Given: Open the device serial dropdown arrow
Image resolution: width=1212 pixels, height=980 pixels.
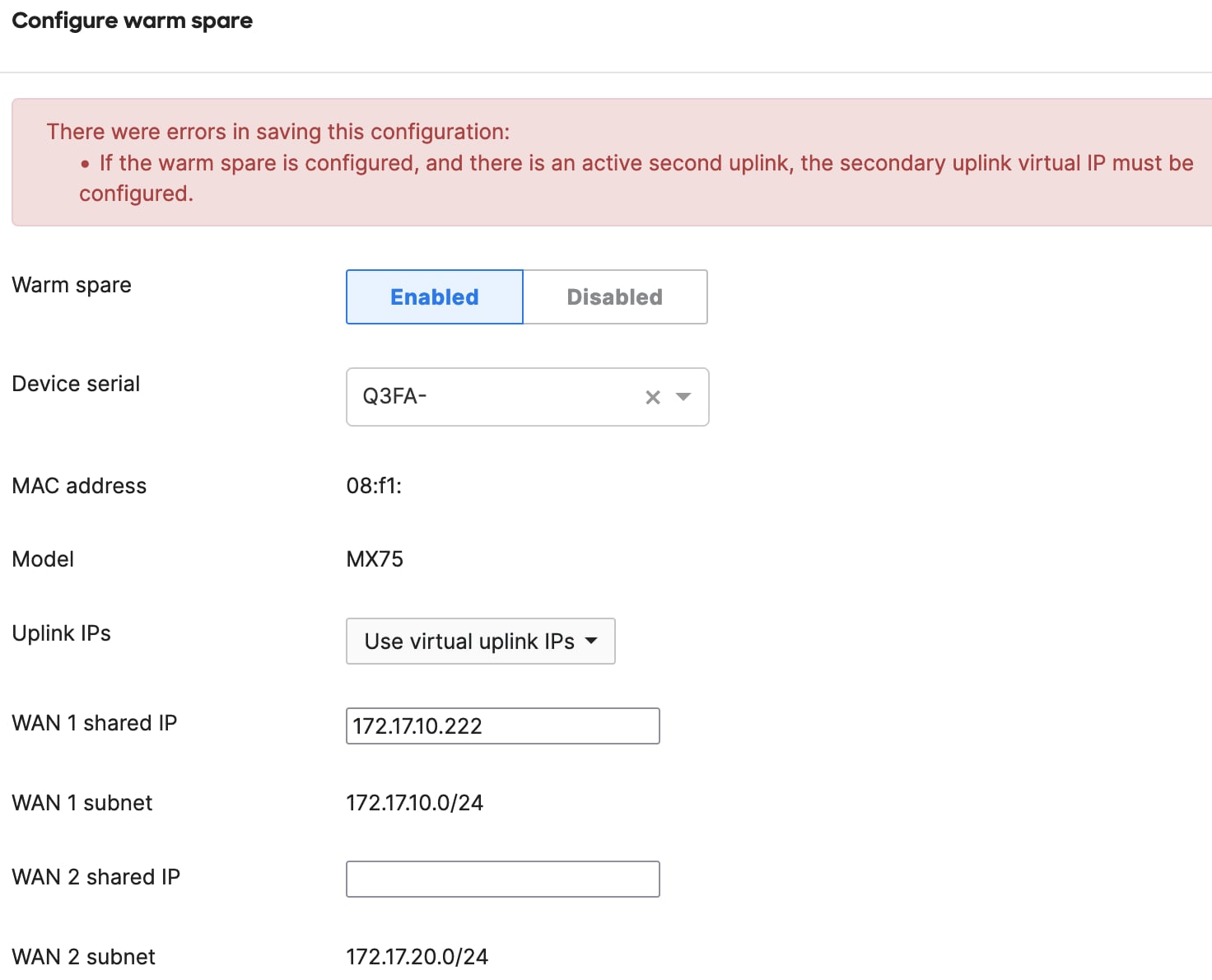Looking at the screenshot, I should [683, 397].
